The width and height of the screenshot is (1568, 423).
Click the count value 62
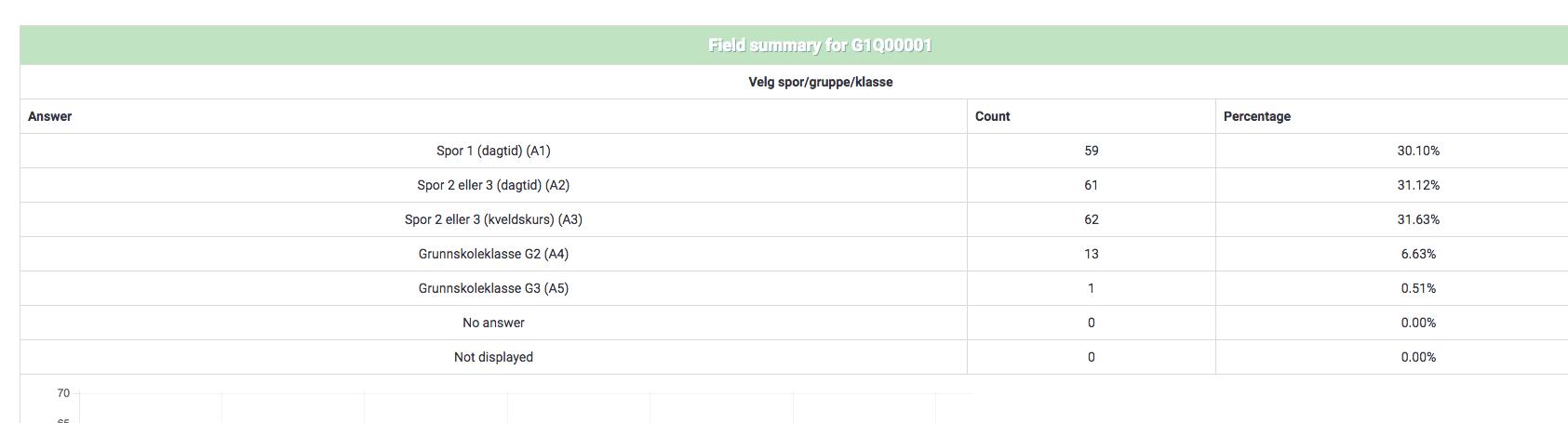tap(1091, 219)
